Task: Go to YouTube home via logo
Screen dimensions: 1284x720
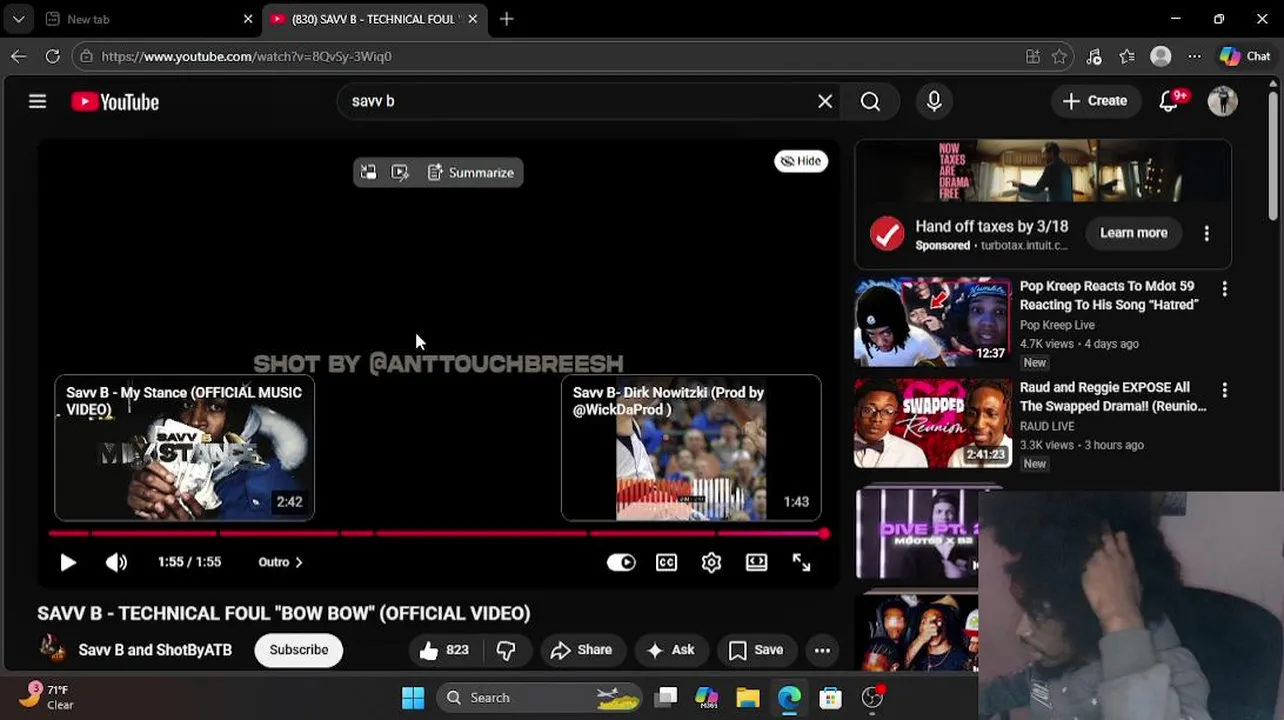Action: 115,101
